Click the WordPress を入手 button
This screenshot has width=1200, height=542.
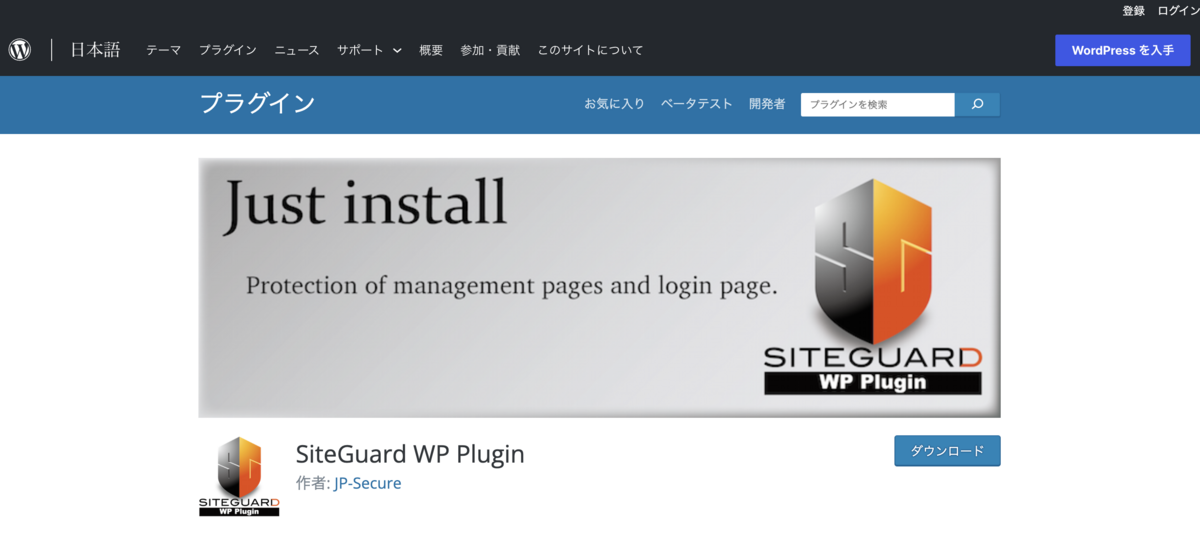pyautogui.click(x=1123, y=50)
